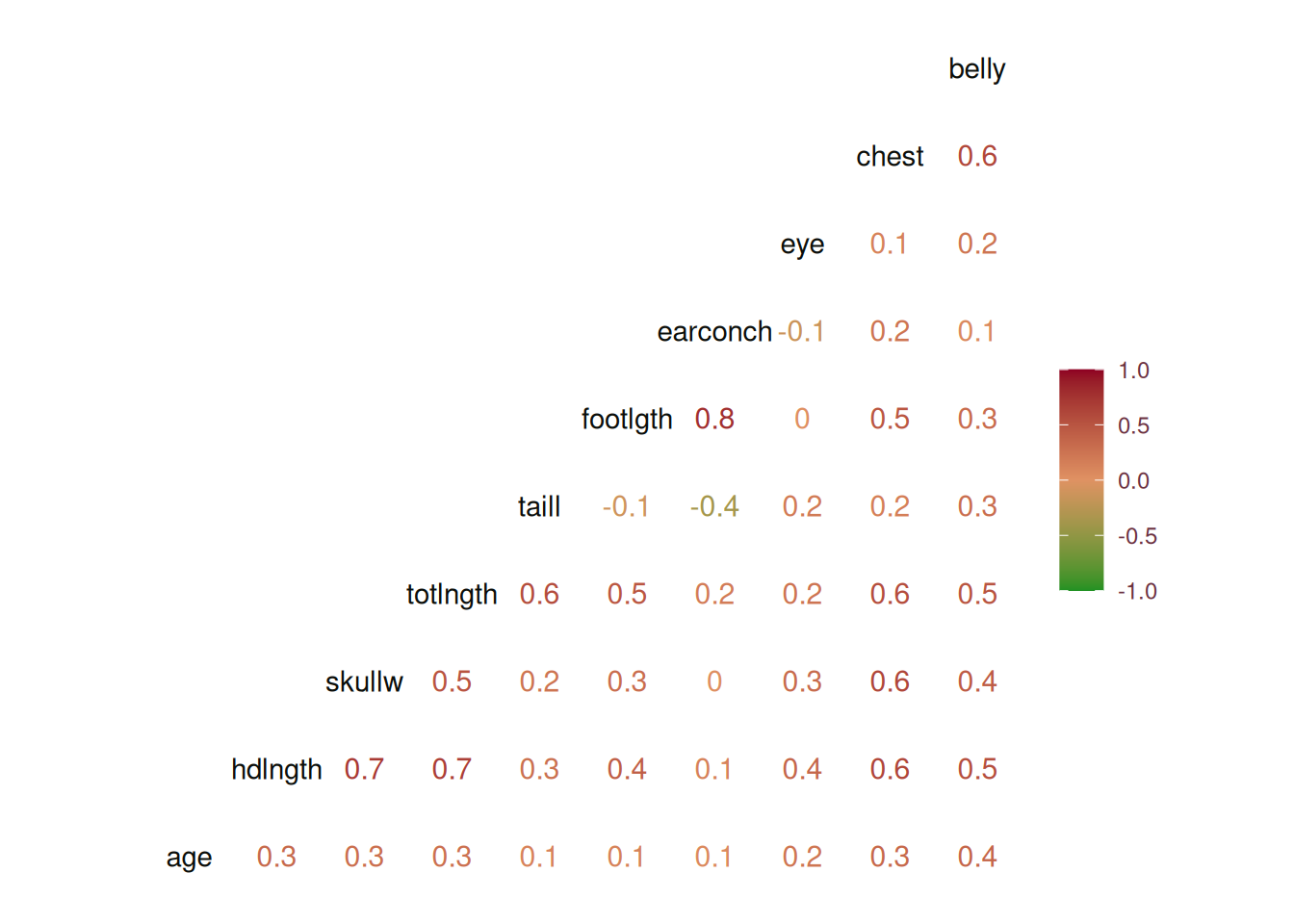Click the green bottom of color legend
The width and height of the screenshot is (1294, 924).
(1081, 582)
